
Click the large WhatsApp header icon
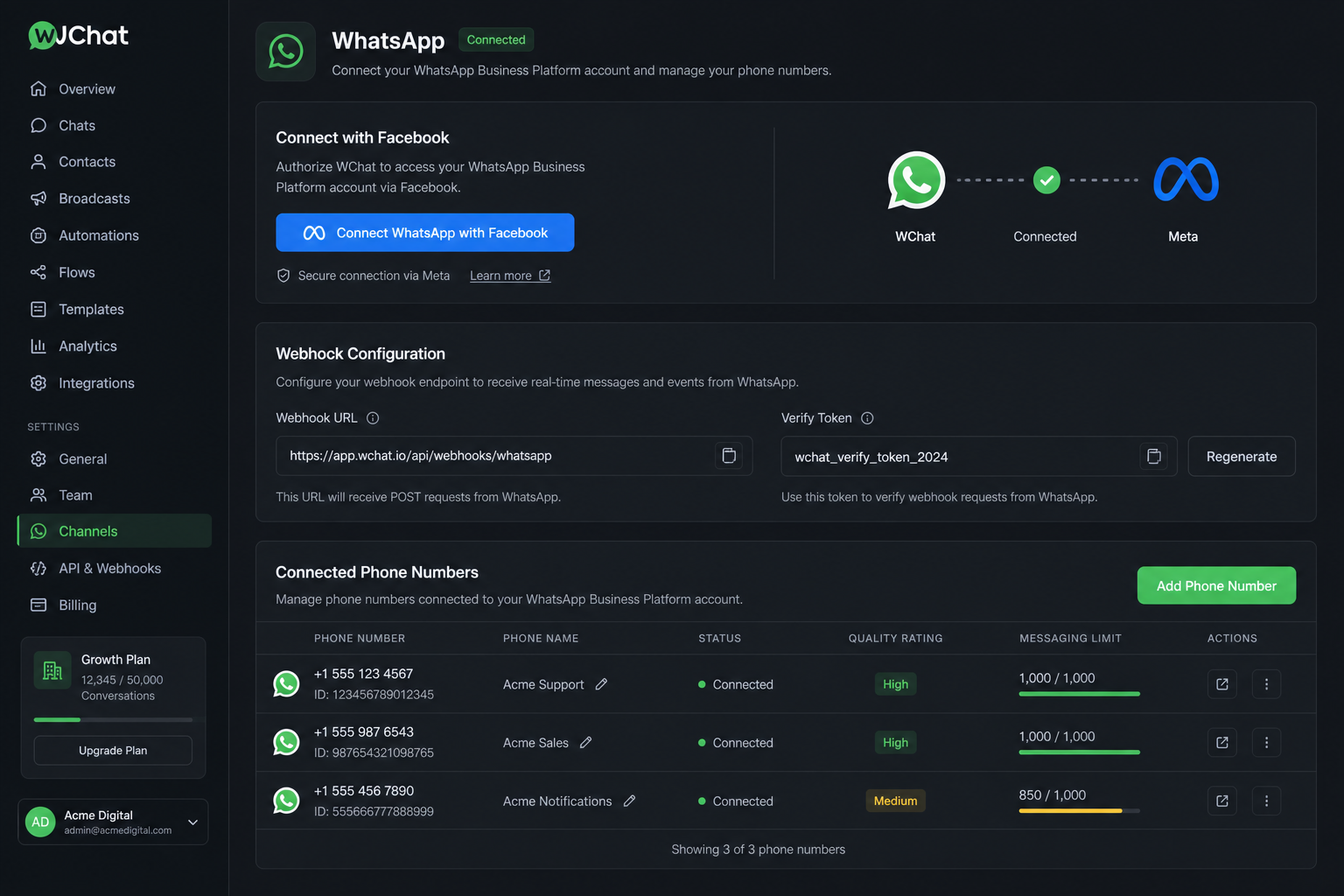coord(286,52)
